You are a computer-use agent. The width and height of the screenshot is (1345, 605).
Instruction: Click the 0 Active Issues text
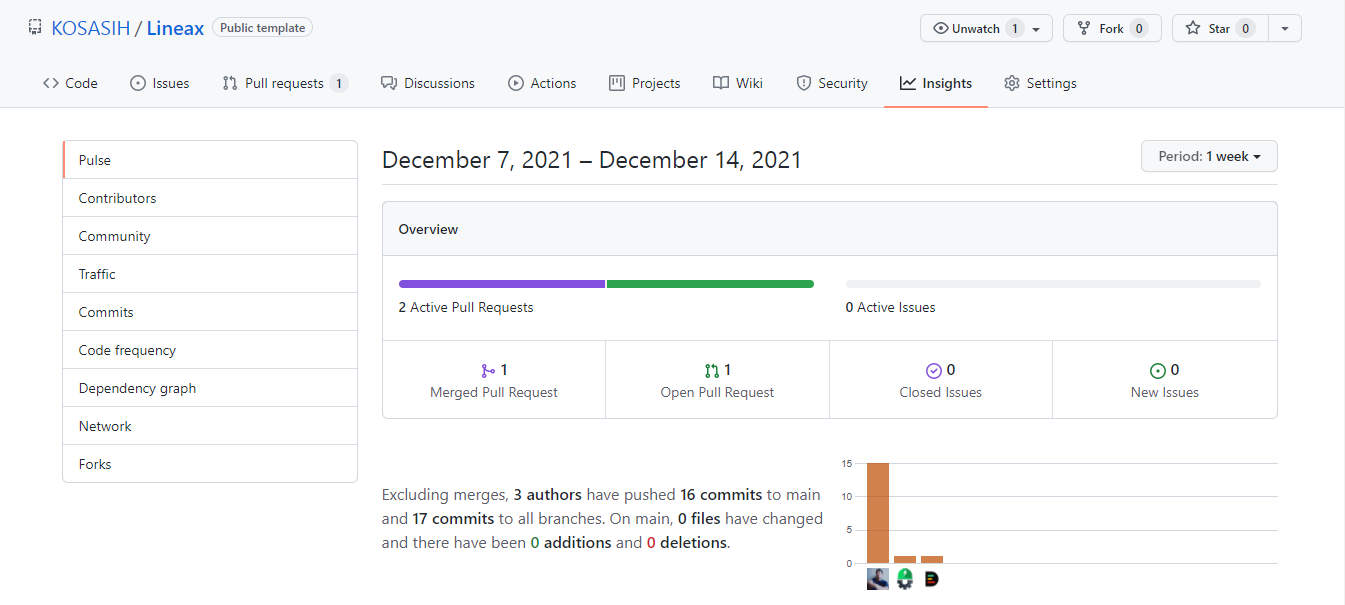click(890, 307)
